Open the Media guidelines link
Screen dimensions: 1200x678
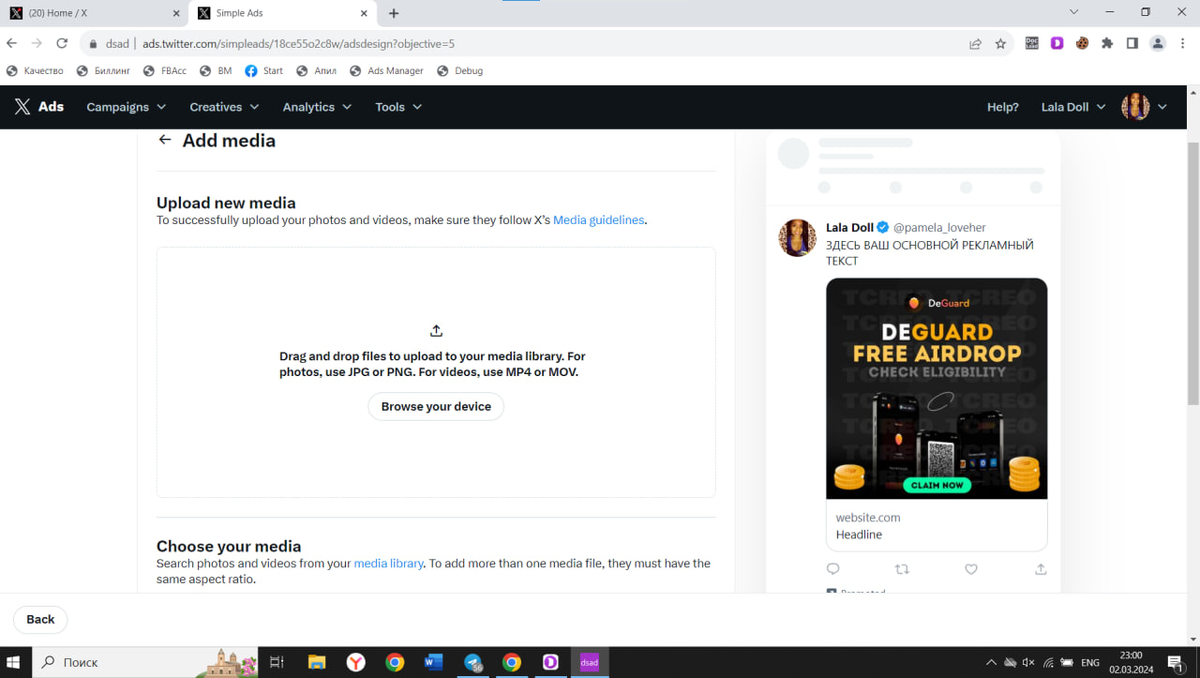(598, 220)
